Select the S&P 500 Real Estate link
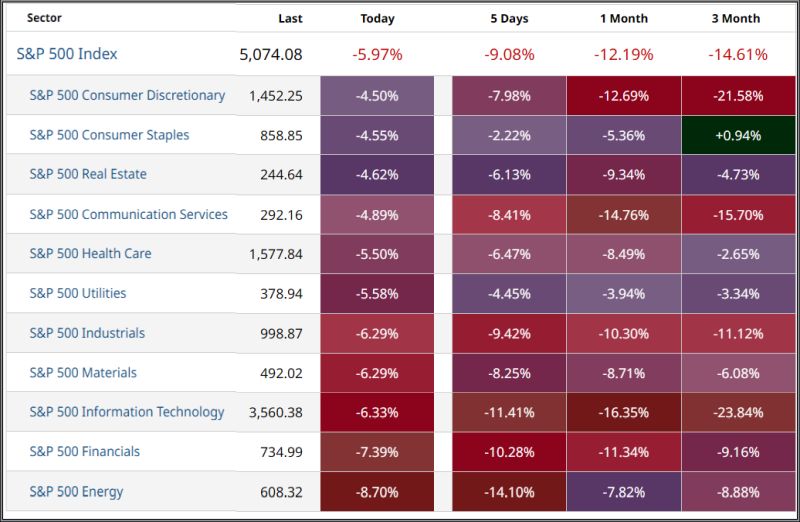 point(88,174)
